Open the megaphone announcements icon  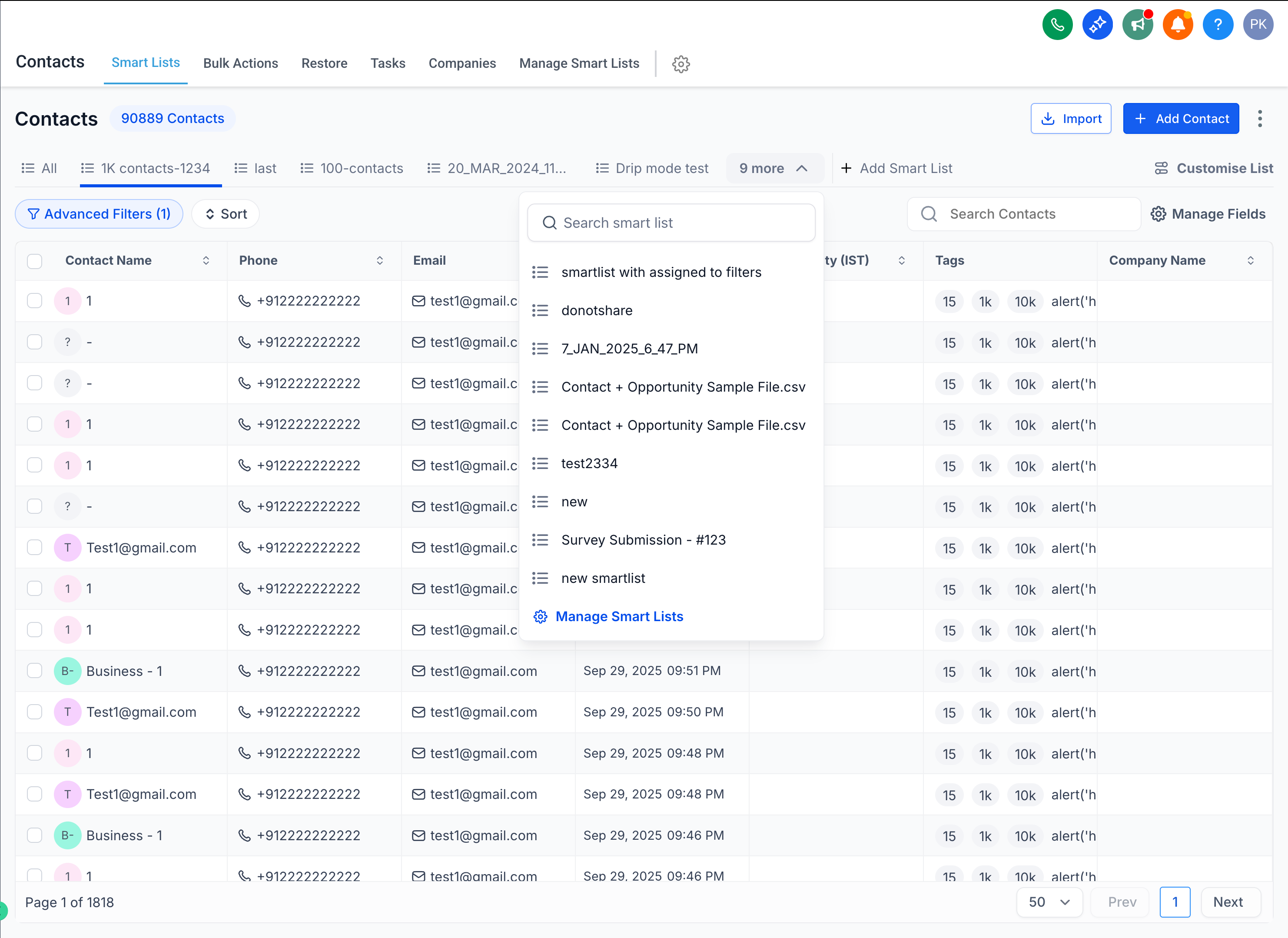pyautogui.click(x=1138, y=24)
